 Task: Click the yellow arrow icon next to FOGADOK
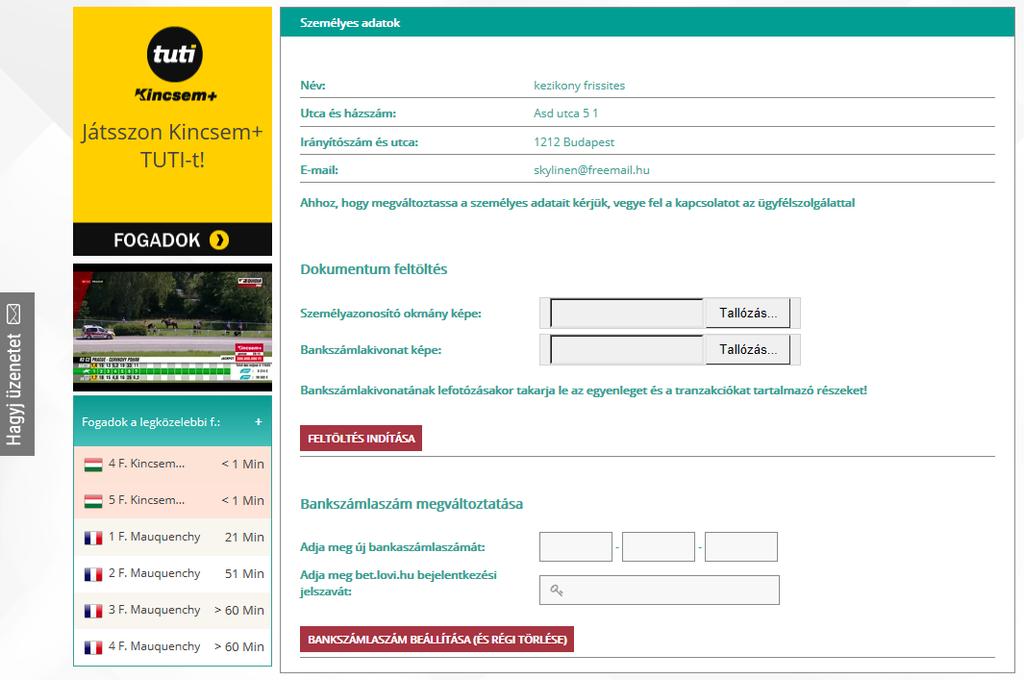(219, 240)
